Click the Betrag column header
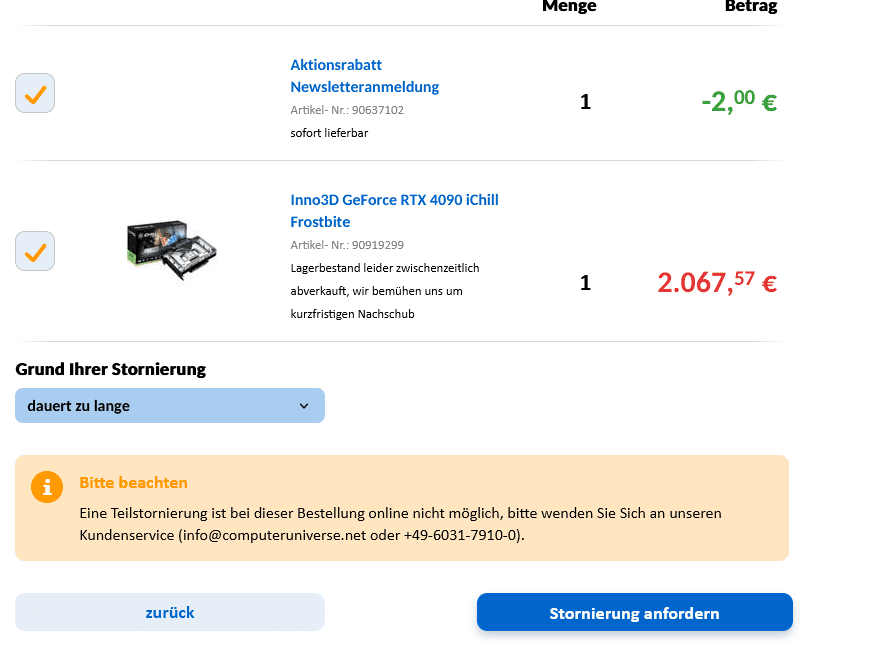The image size is (872, 669). tap(750, 7)
